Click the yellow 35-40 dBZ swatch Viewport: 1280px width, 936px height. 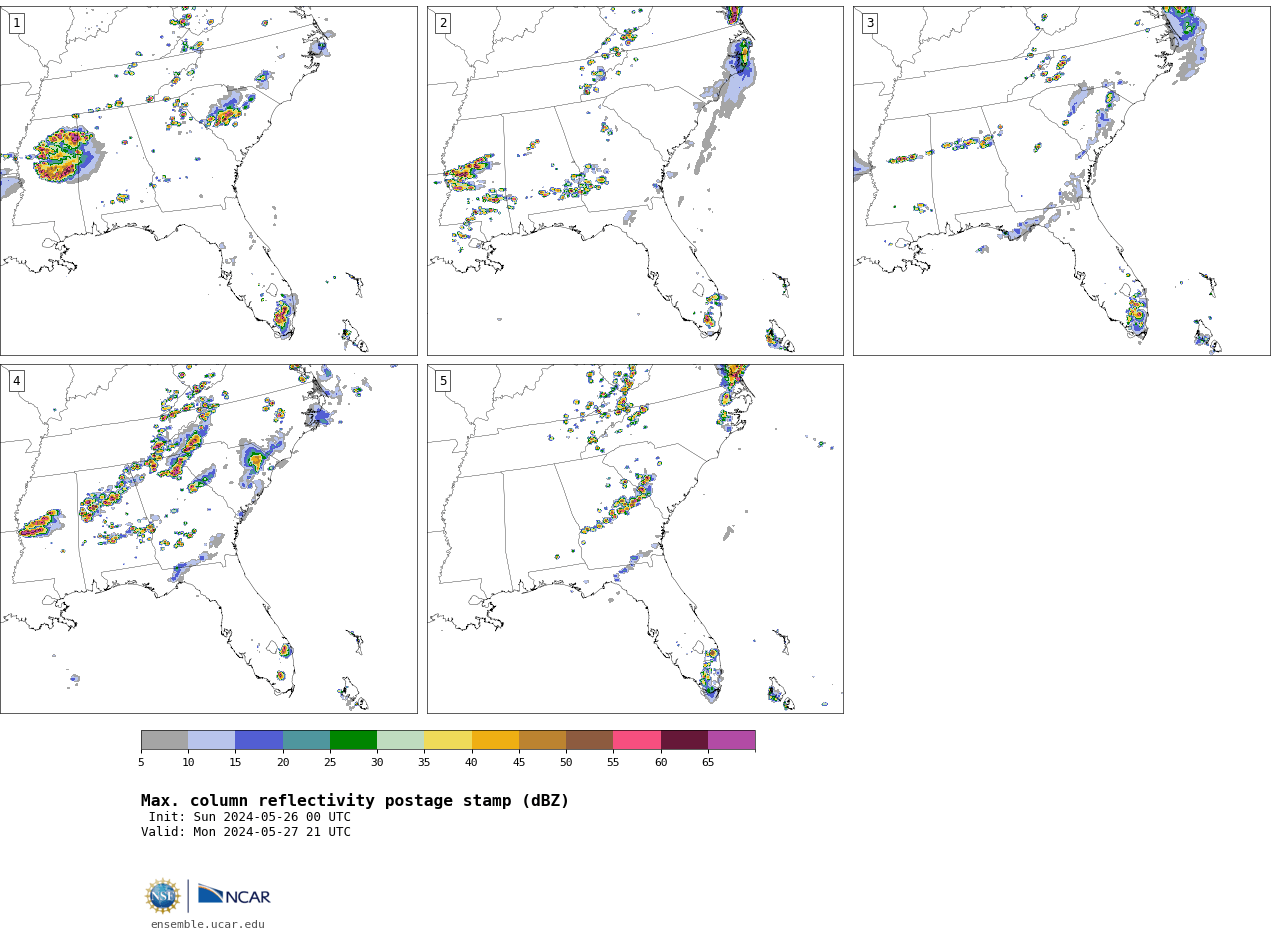pyautogui.click(x=448, y=740)
